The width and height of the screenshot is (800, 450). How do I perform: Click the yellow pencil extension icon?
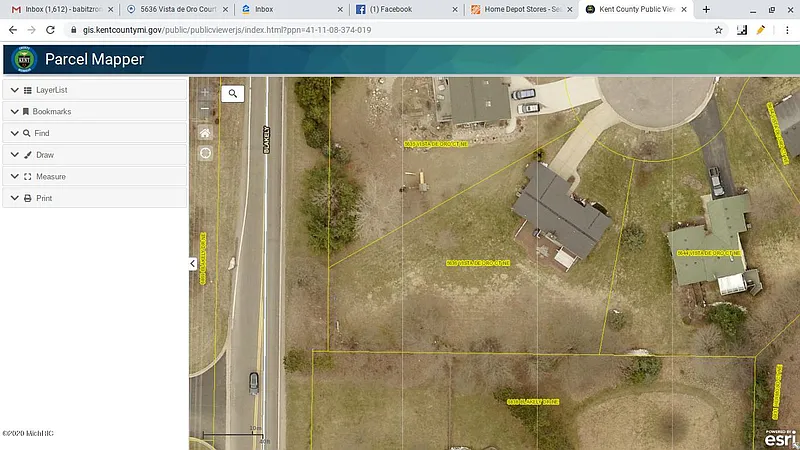pos(761,30)
